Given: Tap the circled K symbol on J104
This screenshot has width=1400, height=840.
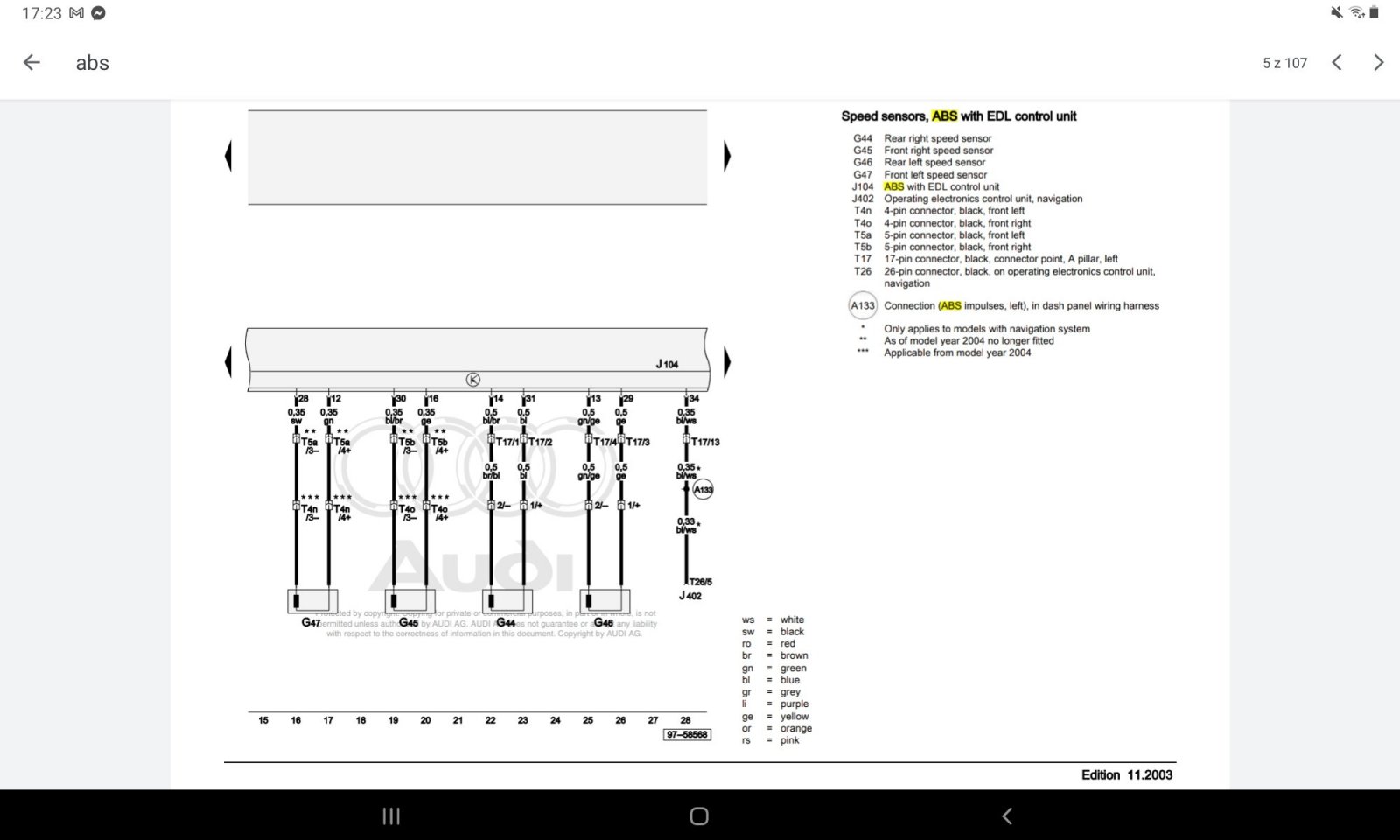Looking at the screenshot, I should (472, 380).
